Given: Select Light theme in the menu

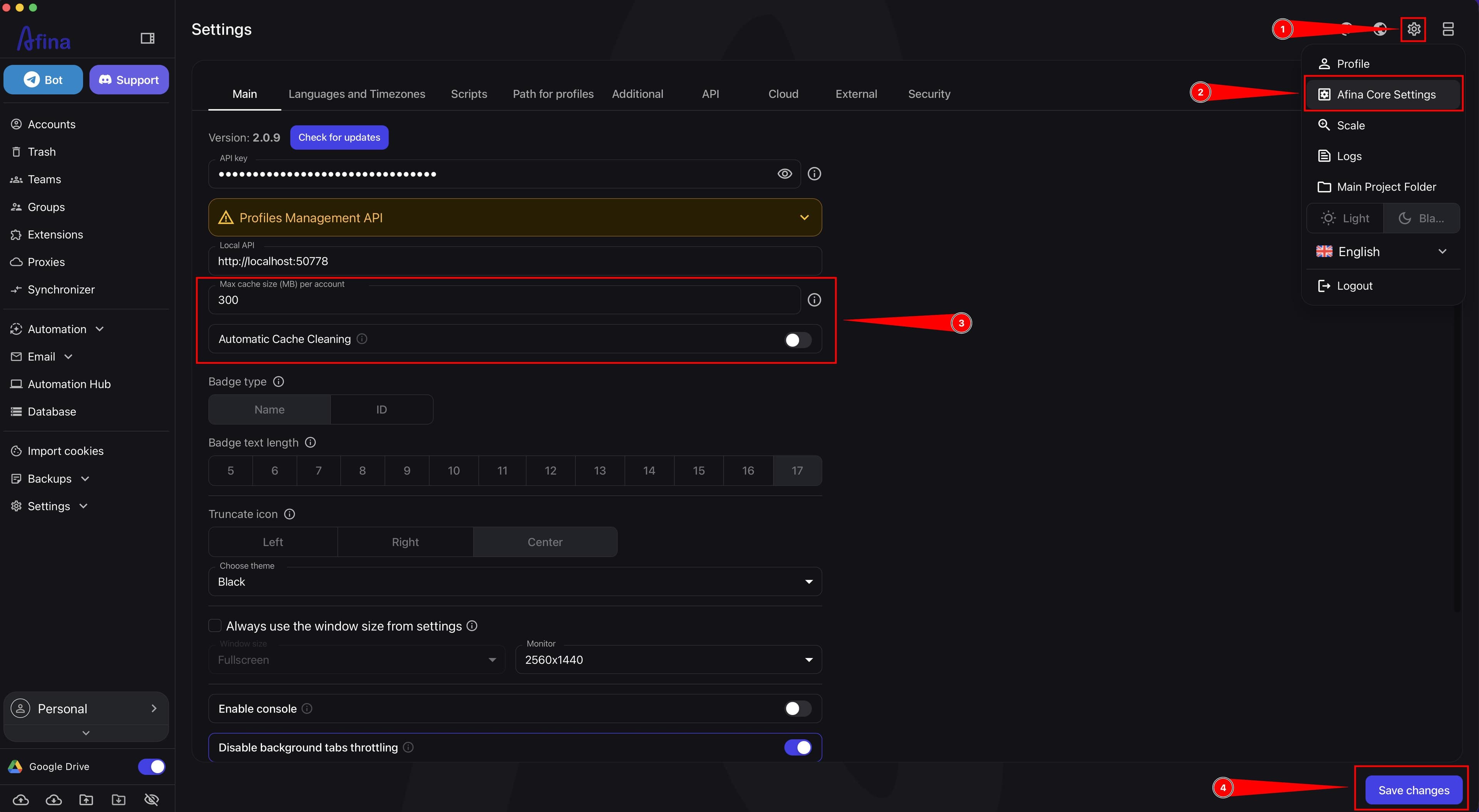Looking at the screenshot, I should pyautogui.click(x=1345, y=218).
